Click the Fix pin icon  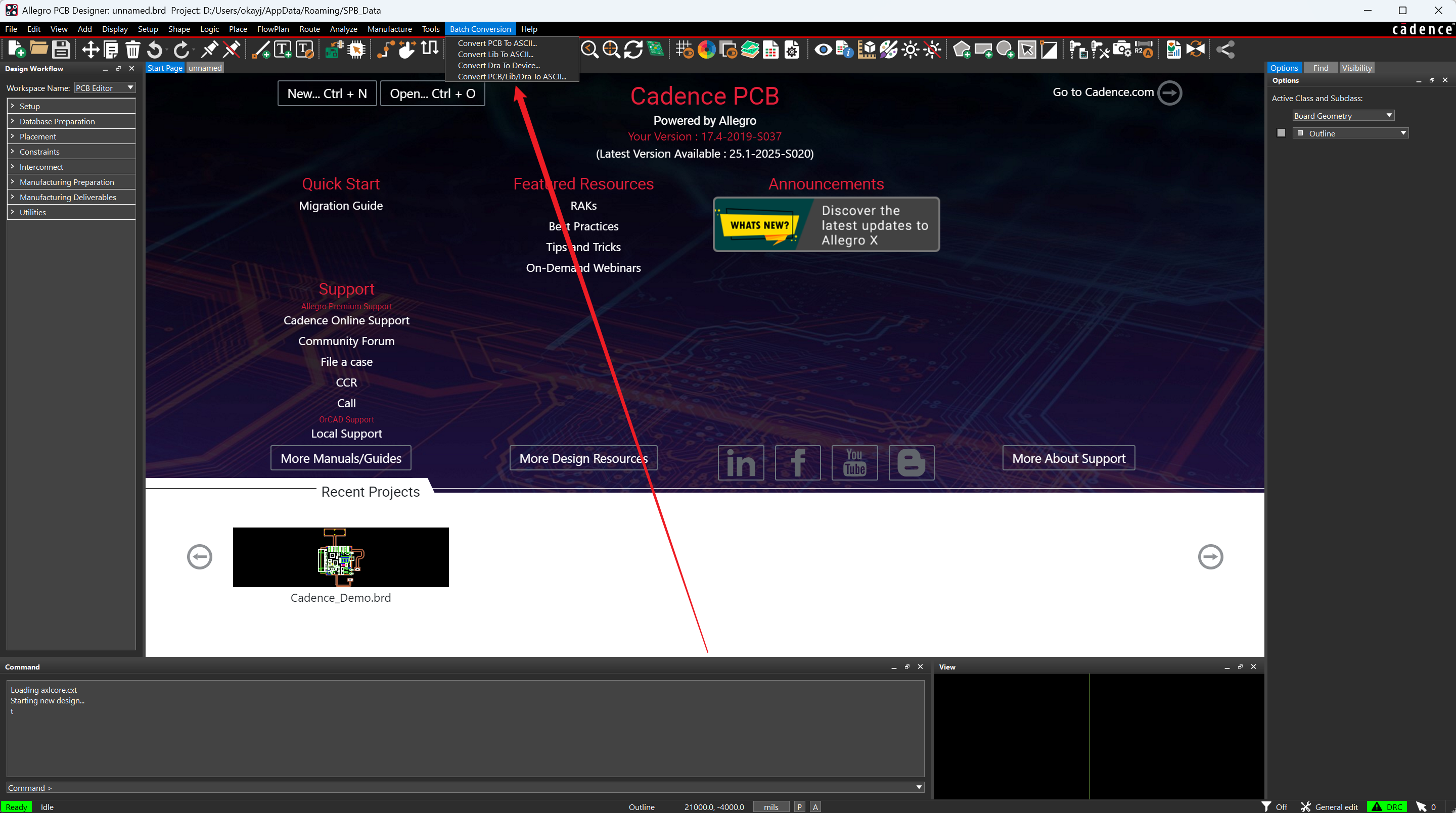click(209, 50)
